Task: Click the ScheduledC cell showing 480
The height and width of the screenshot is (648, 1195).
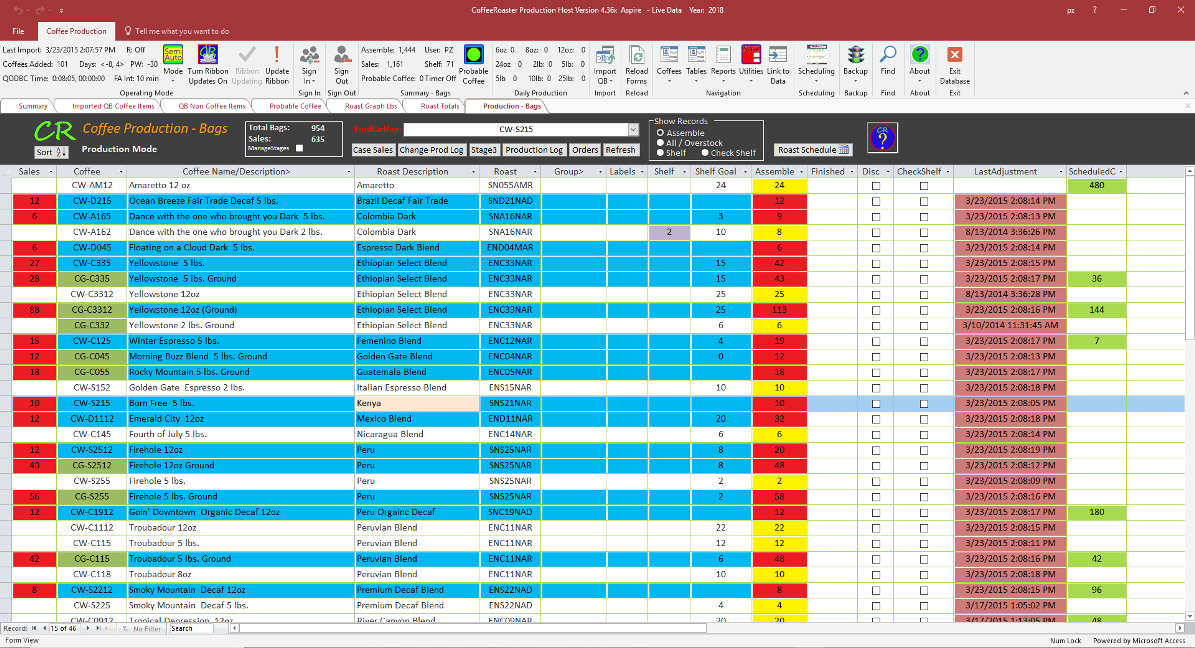Action: [1097, 185]
